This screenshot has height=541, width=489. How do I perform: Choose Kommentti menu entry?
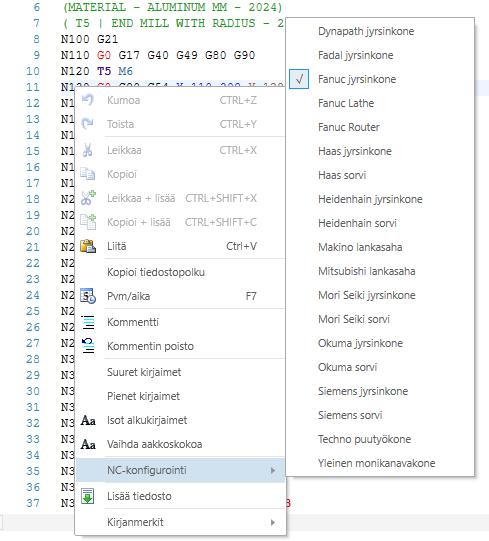coord(180,322)
